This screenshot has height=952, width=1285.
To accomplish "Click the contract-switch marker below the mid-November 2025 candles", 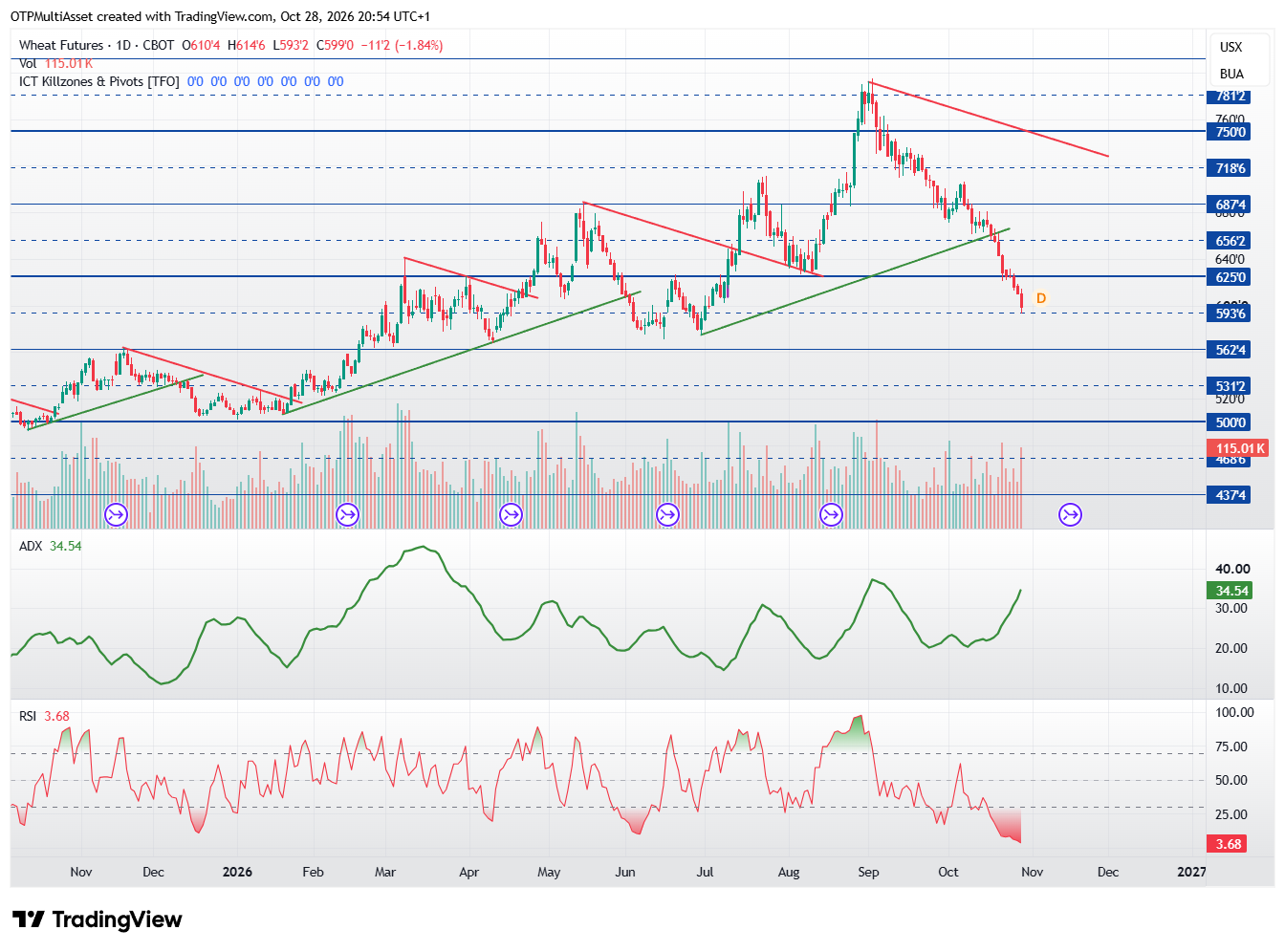I will [x=116, y=515].
